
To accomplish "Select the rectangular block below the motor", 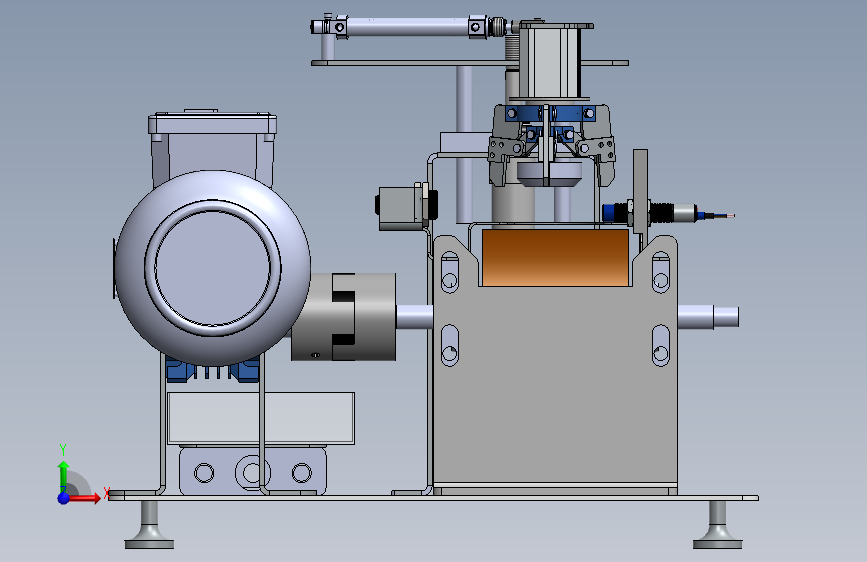I will (x=261, y=418).
